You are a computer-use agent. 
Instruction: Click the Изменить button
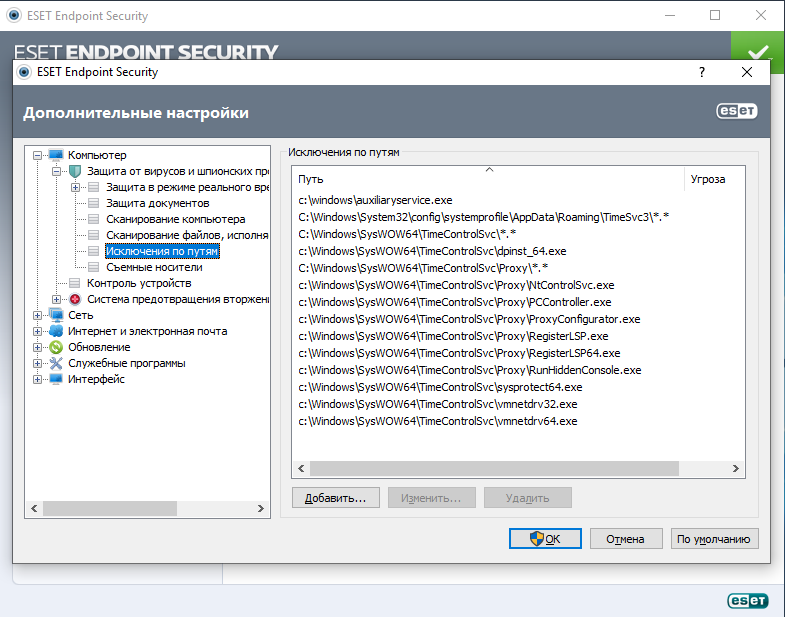[431, 498]
